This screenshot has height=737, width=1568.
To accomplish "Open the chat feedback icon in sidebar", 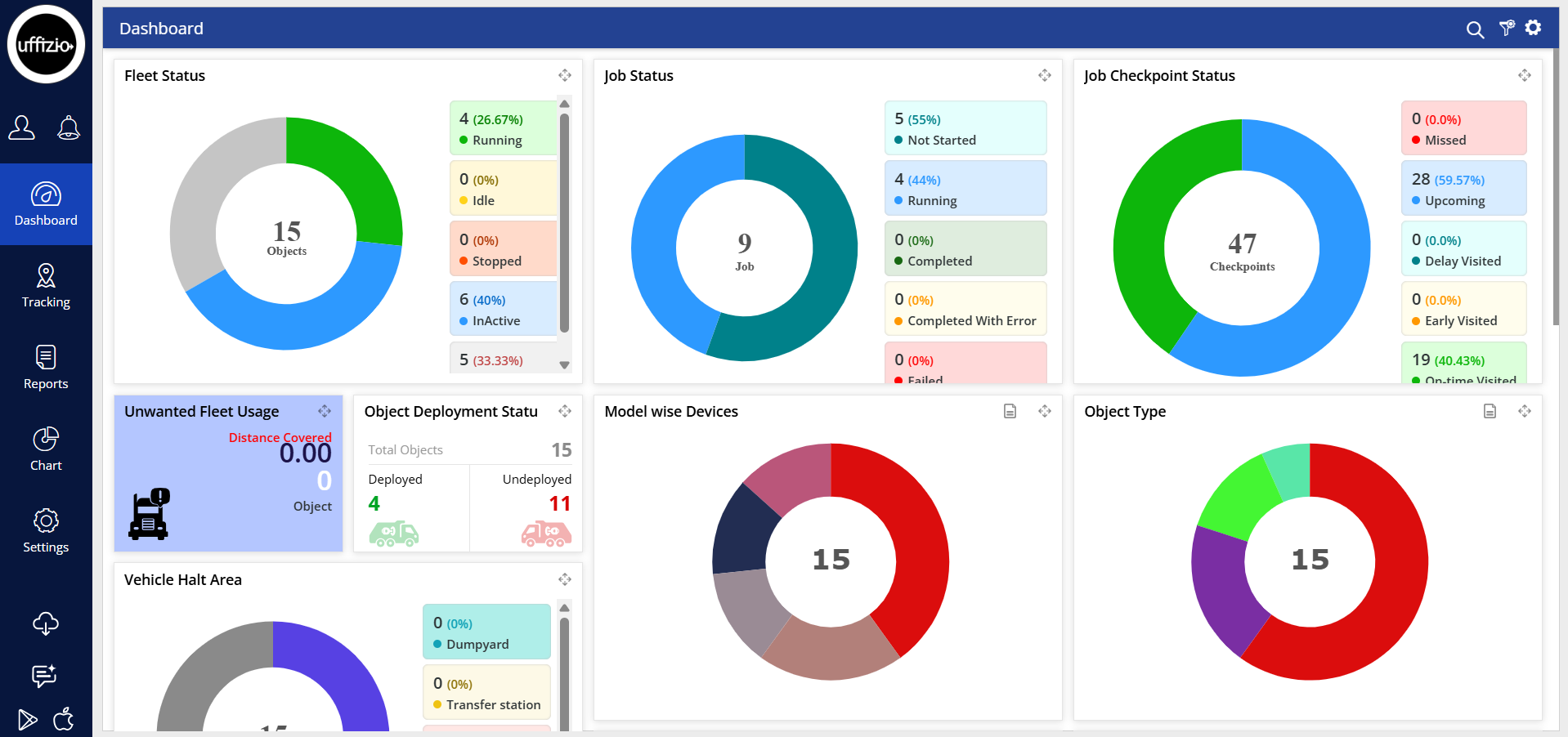I will 44,676.
